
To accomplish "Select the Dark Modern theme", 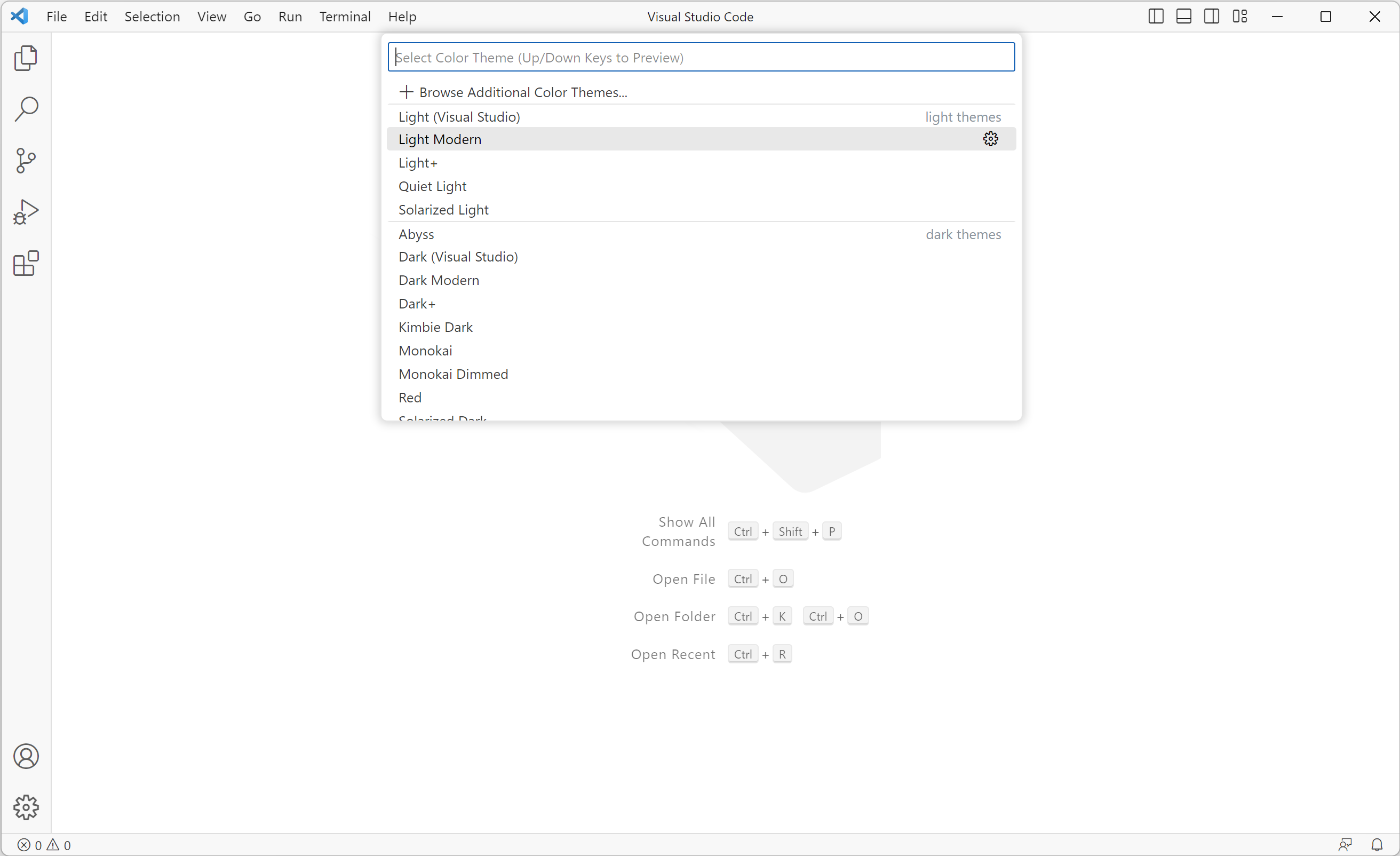I will (439, 280).
